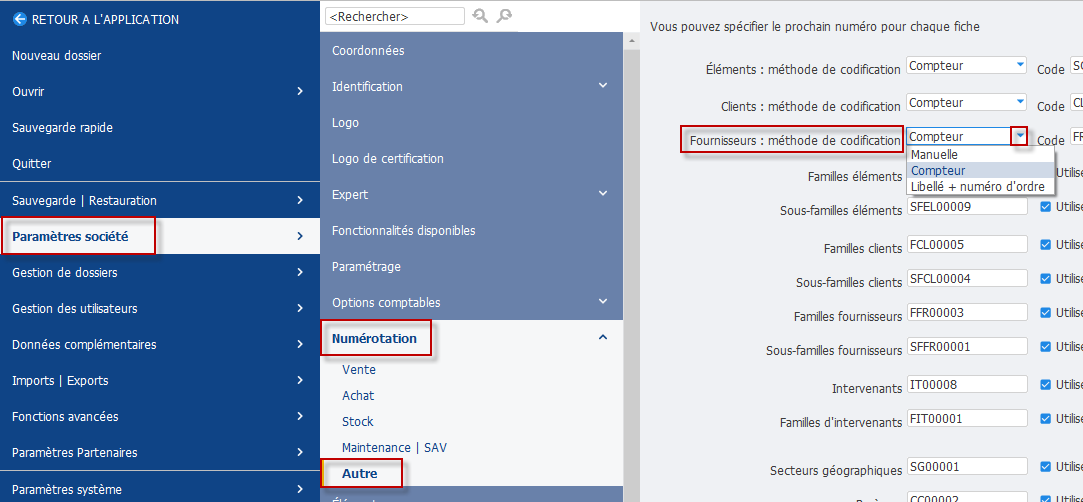1083x502 pixels.
Task: Edit Sous-familles éléments field SFEL00009
Action: 967,206
